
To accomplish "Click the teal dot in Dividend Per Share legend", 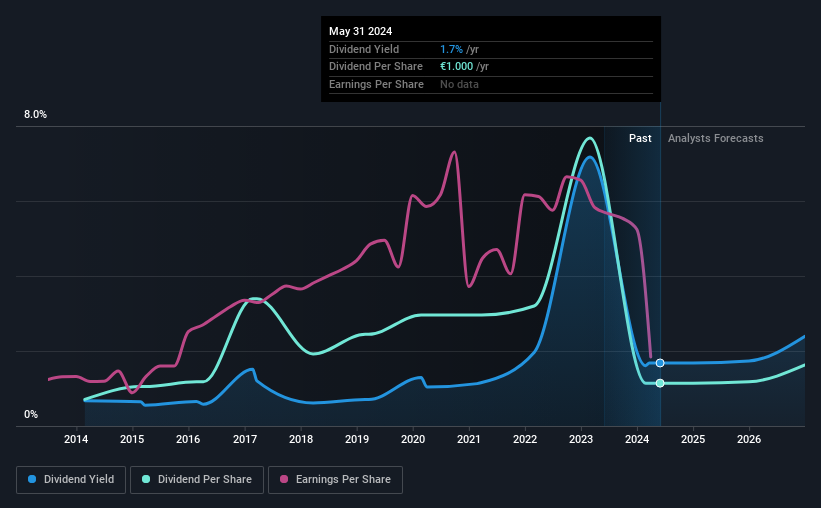I will [146, 479].
